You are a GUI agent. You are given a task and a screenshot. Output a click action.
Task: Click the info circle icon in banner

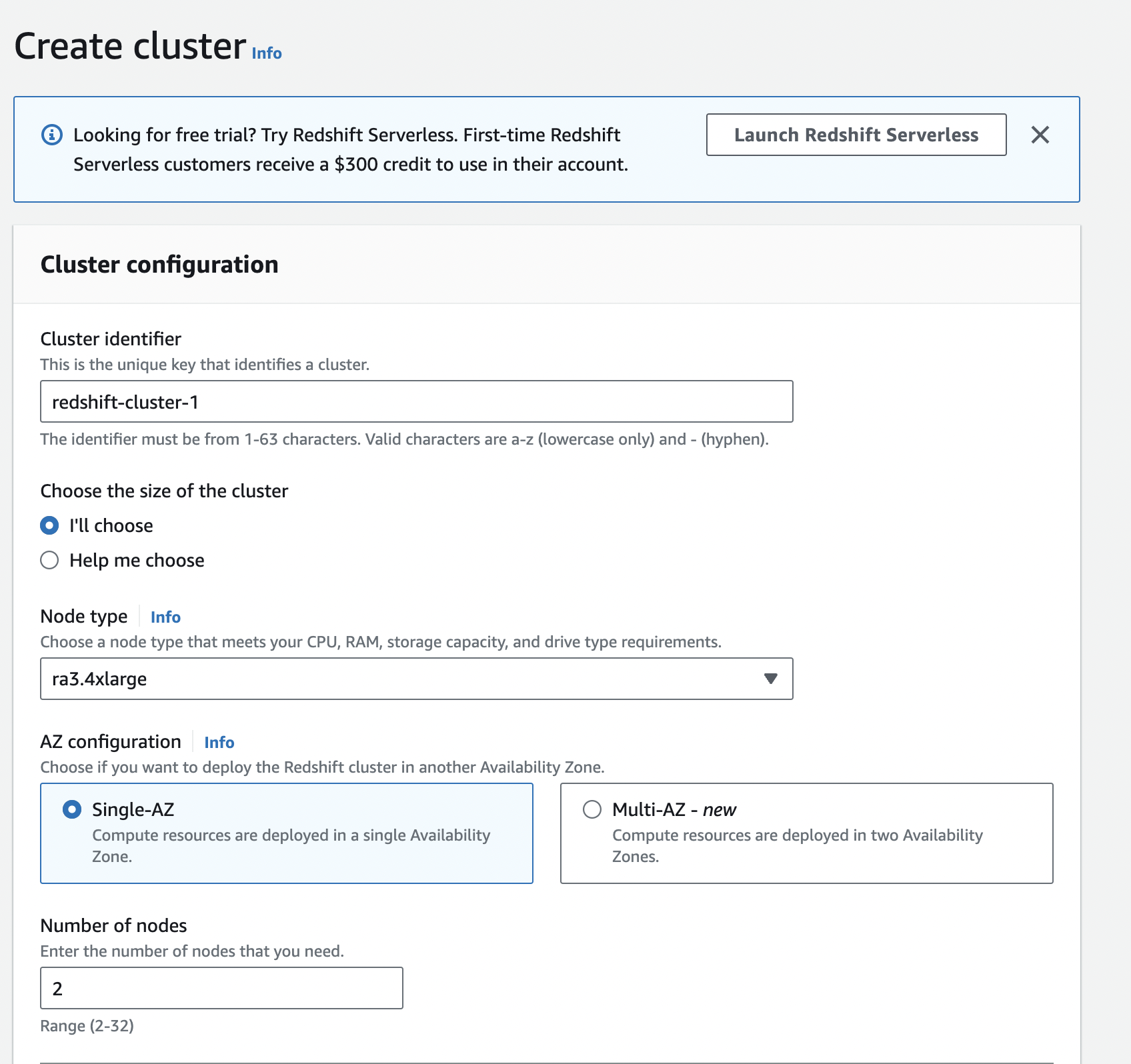point(52,135)
